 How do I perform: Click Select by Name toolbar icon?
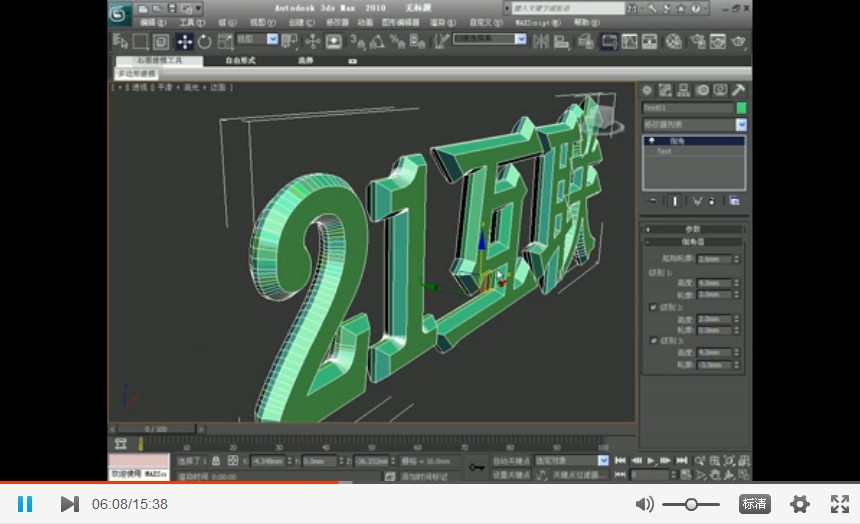(x=120, y=41)
